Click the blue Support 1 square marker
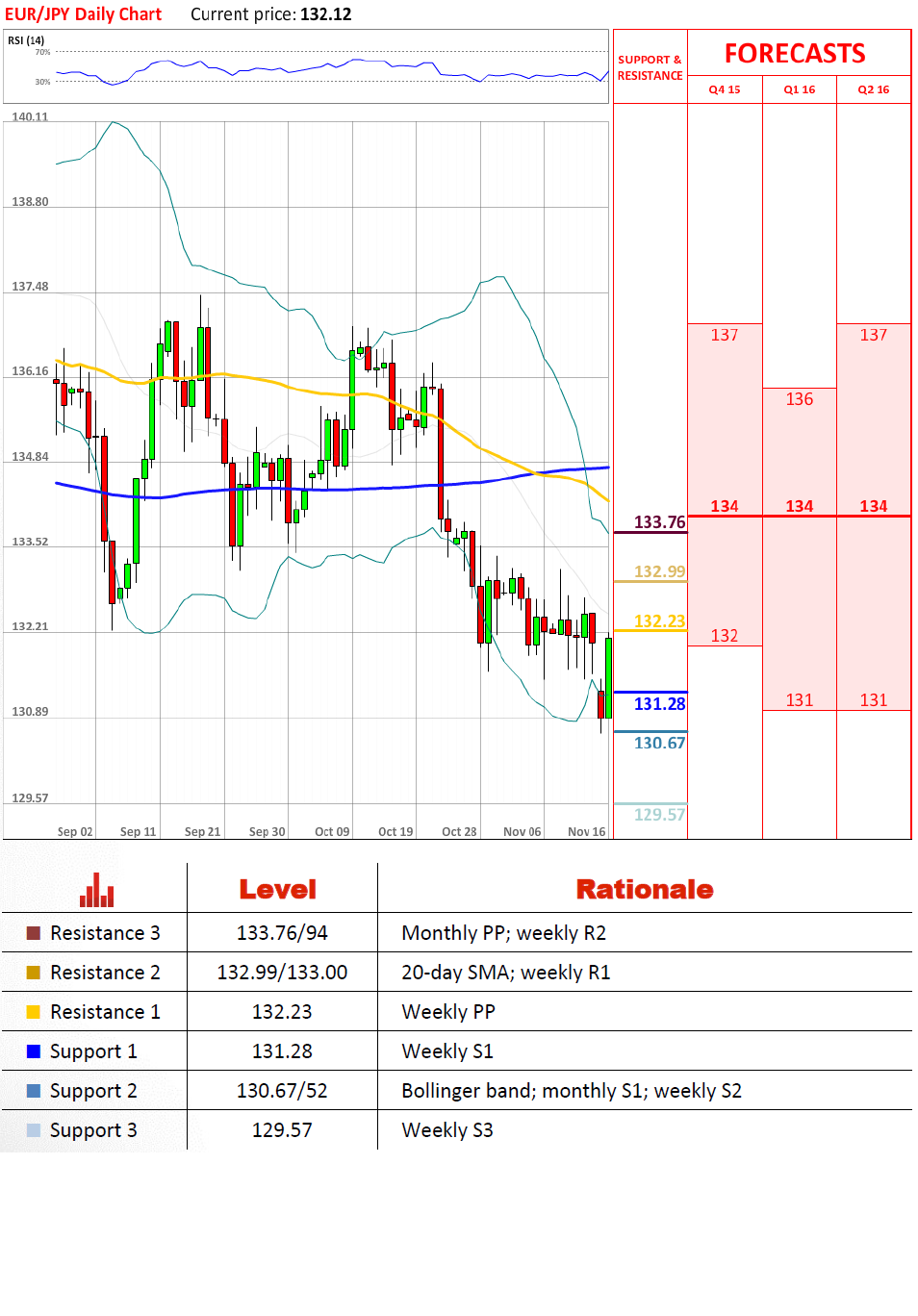Image resolution: width=918 pixels, height=1316 pixels. [x=34, y=1051]
